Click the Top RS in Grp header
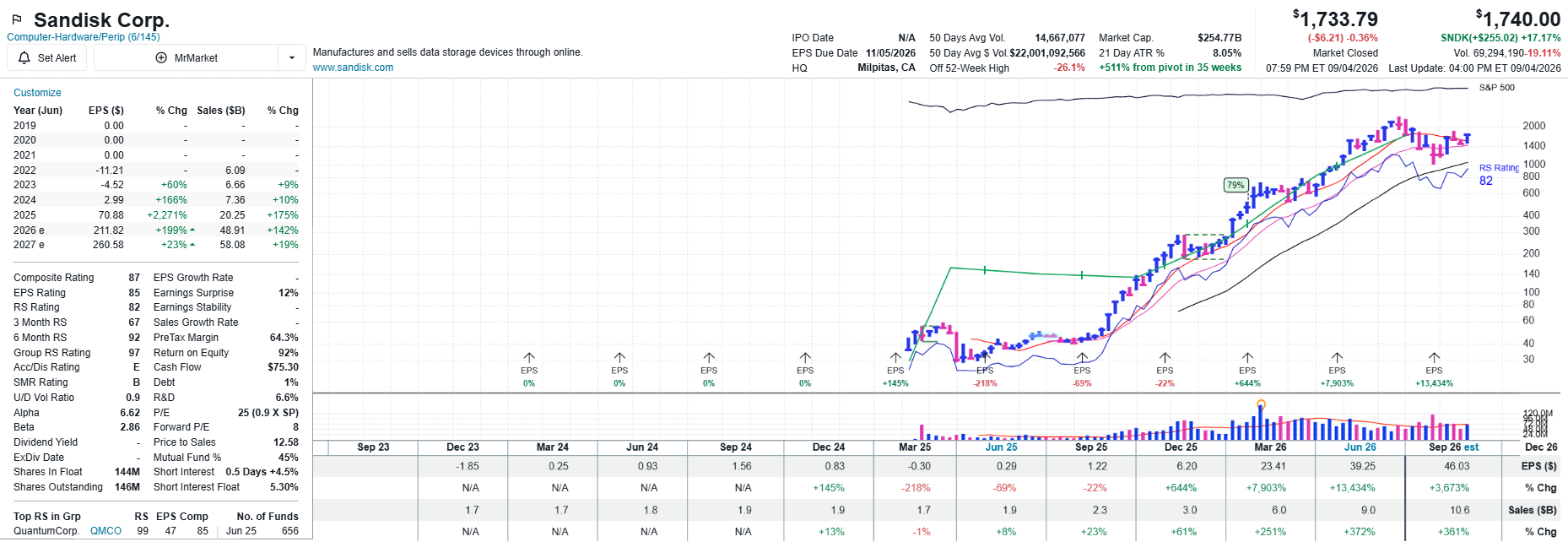The width and height of the screenshot is (1568, 542). click(47, 517)
